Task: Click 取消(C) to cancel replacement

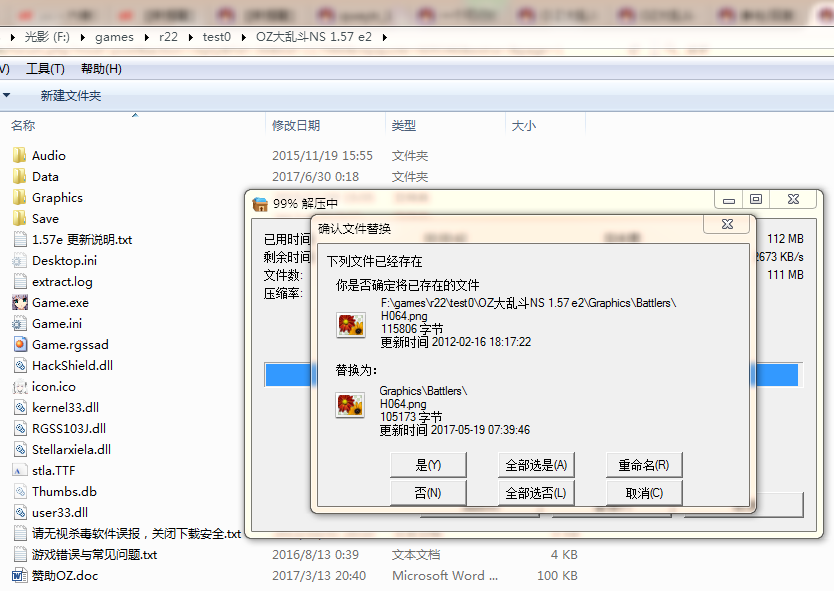Action: click(644, 493)
